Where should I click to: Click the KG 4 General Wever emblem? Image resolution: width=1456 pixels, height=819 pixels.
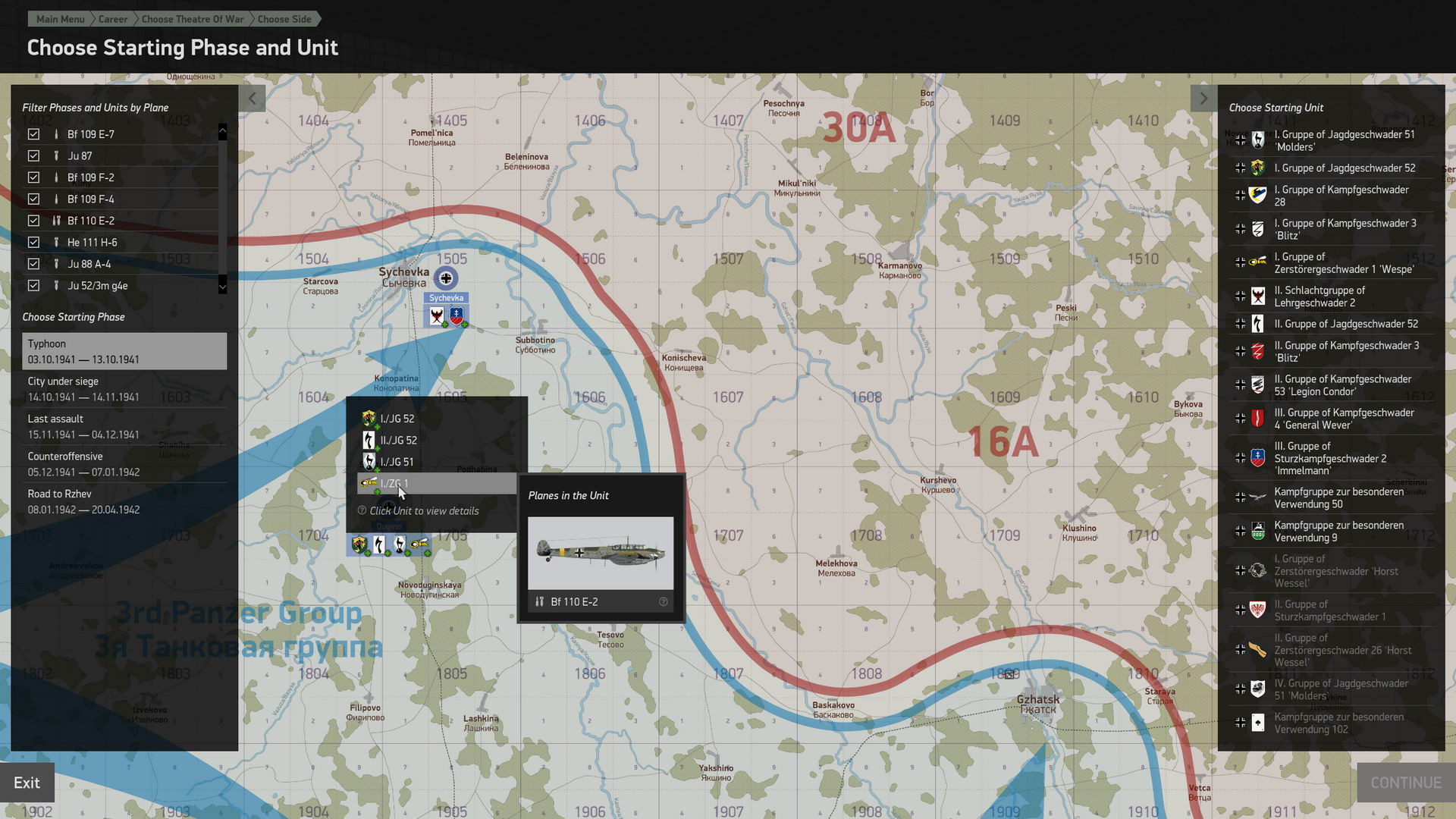coord(1257,418)
